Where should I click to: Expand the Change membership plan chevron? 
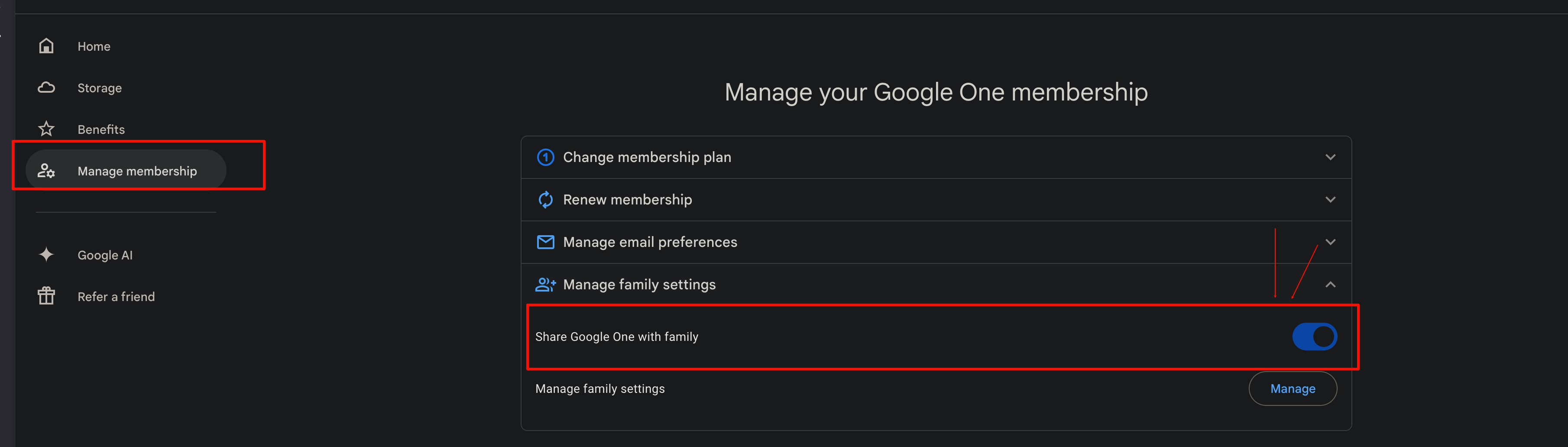[1331, 157]
